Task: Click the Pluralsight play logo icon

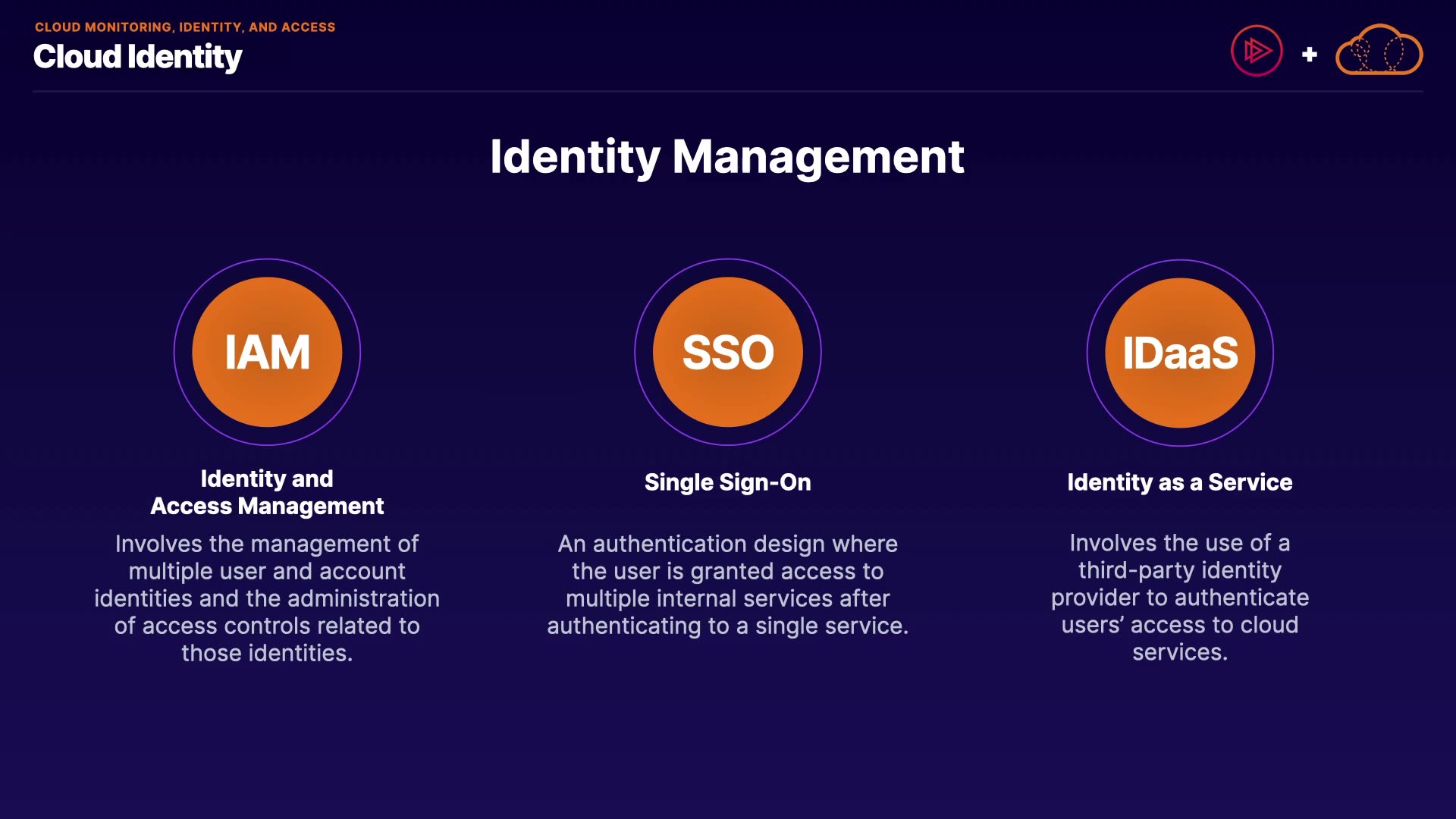Action: tap(1257, 52)
